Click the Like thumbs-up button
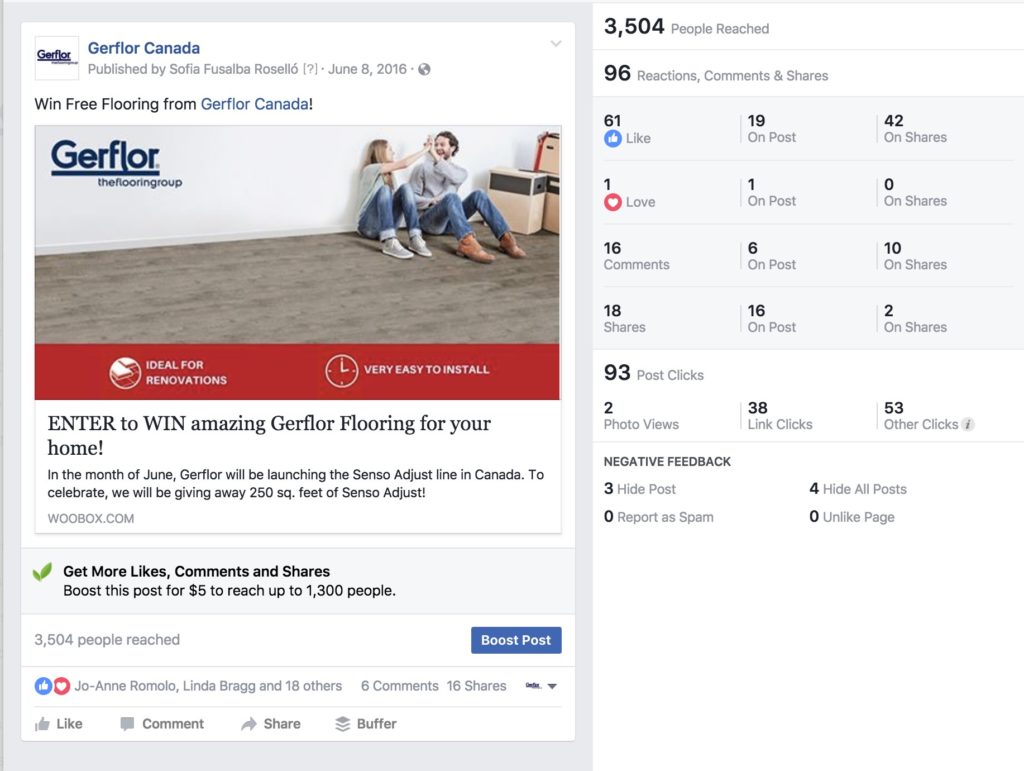The width and height of the screenshot is (1024, 771). pyautogui.click(x=59, y=724)
